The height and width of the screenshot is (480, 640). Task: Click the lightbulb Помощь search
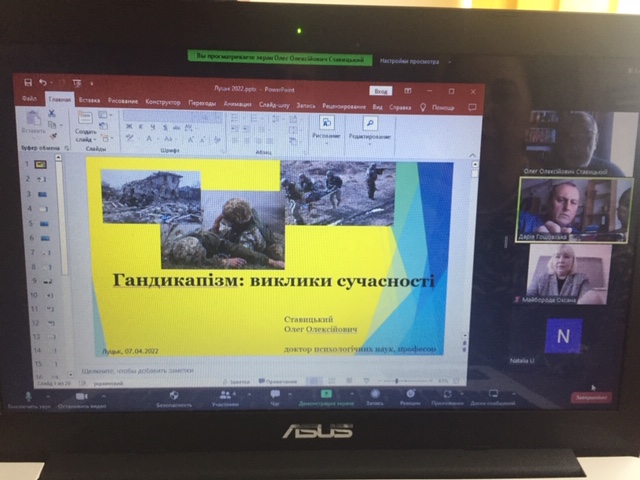pos(438,108)
